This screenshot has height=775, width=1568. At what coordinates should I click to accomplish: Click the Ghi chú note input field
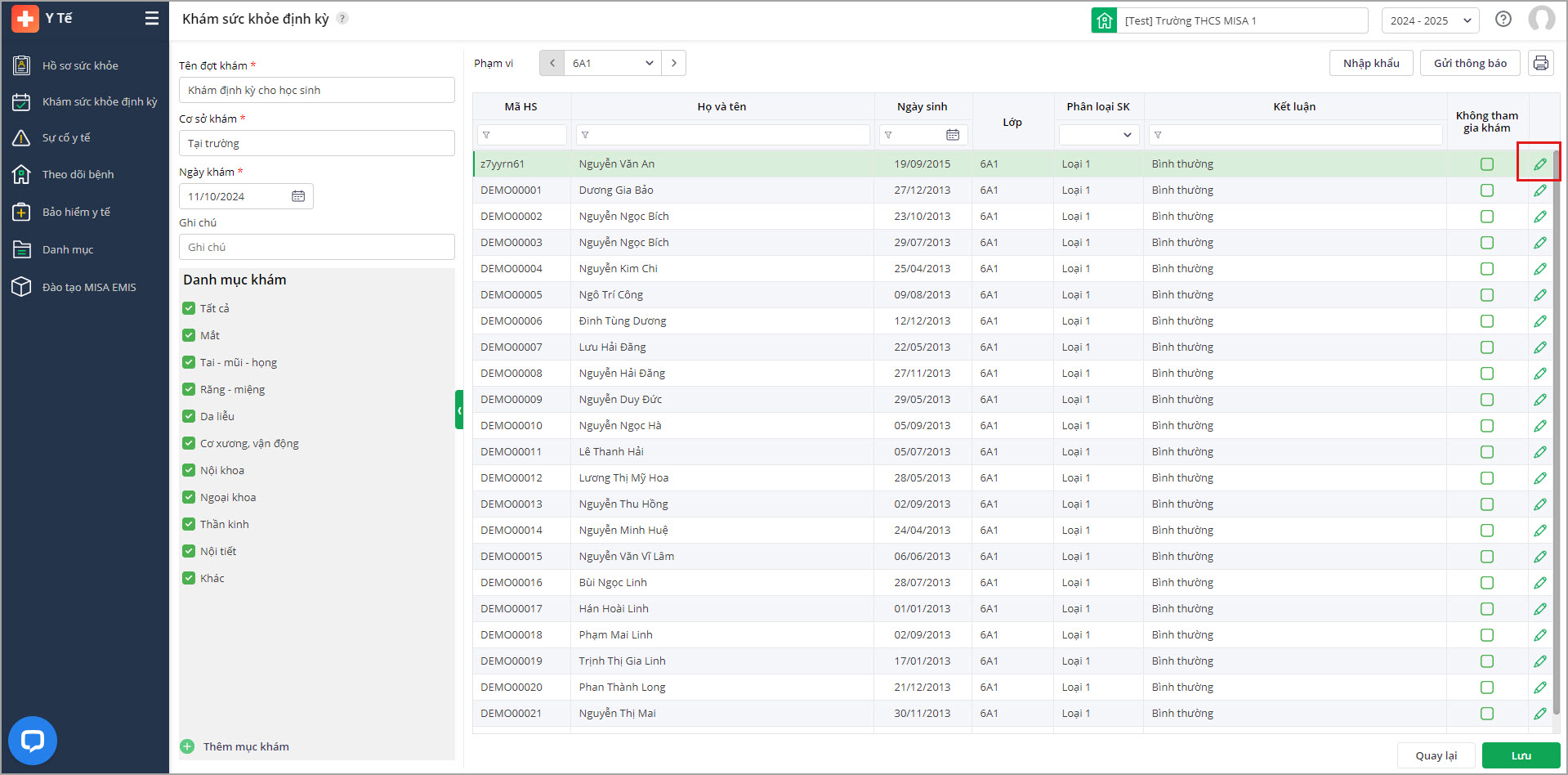(316, 247)
